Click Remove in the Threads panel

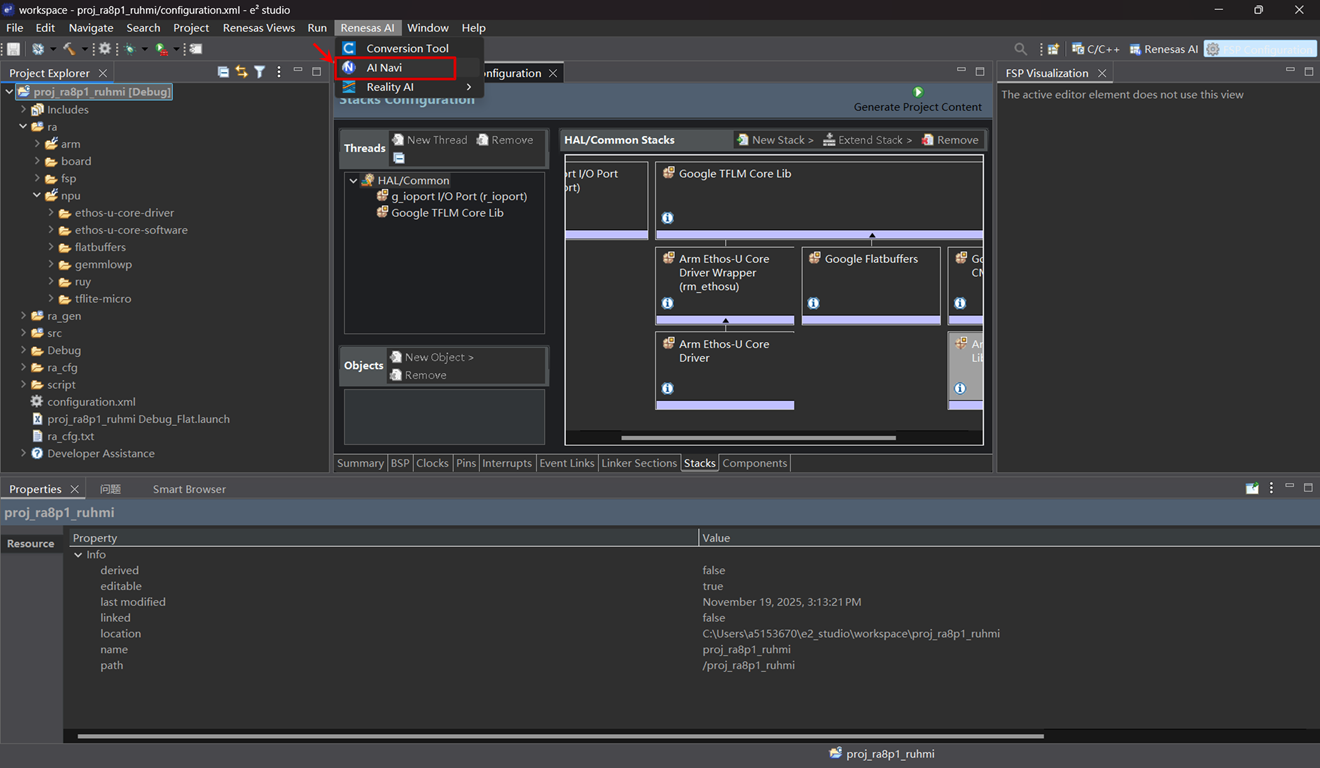[x=505, y=140]
